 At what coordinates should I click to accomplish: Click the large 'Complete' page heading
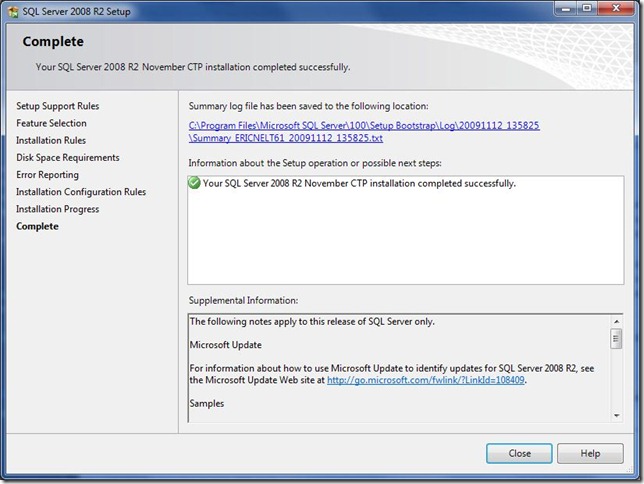(x=53, y=41)
